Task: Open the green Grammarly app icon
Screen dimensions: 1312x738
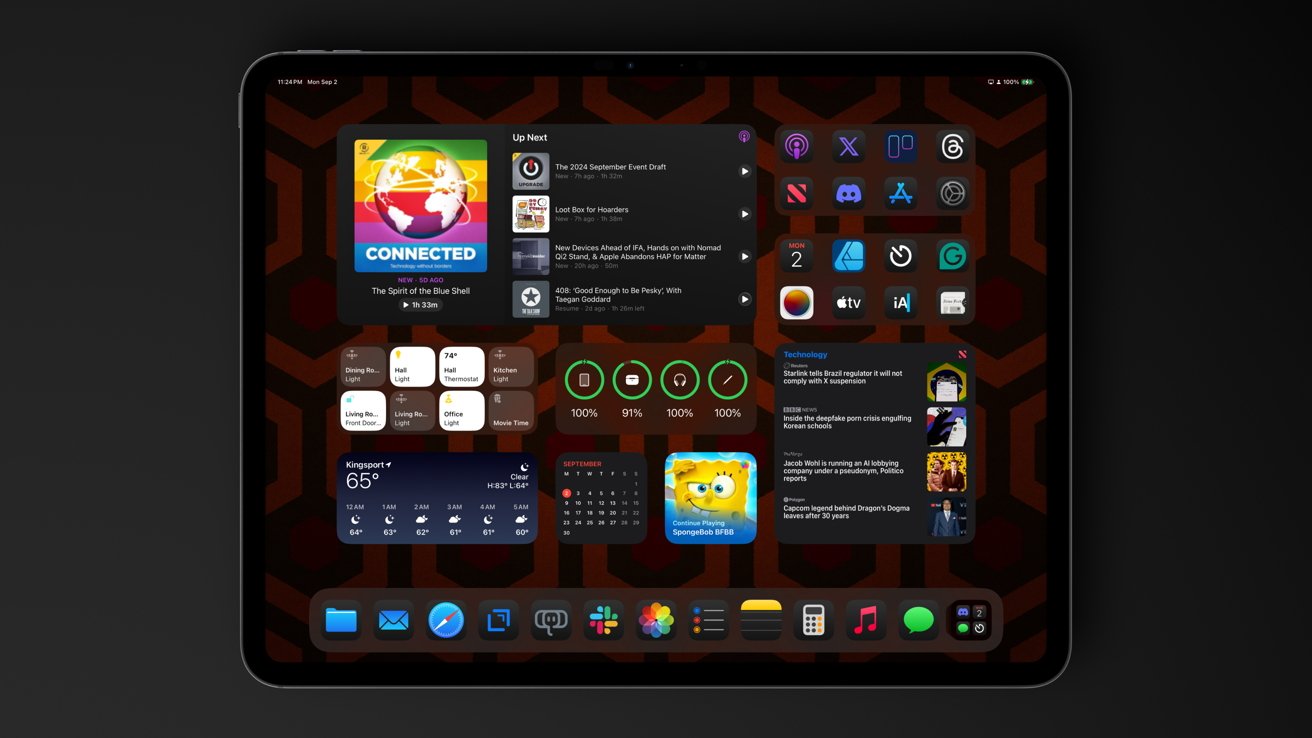Action: 952,256
